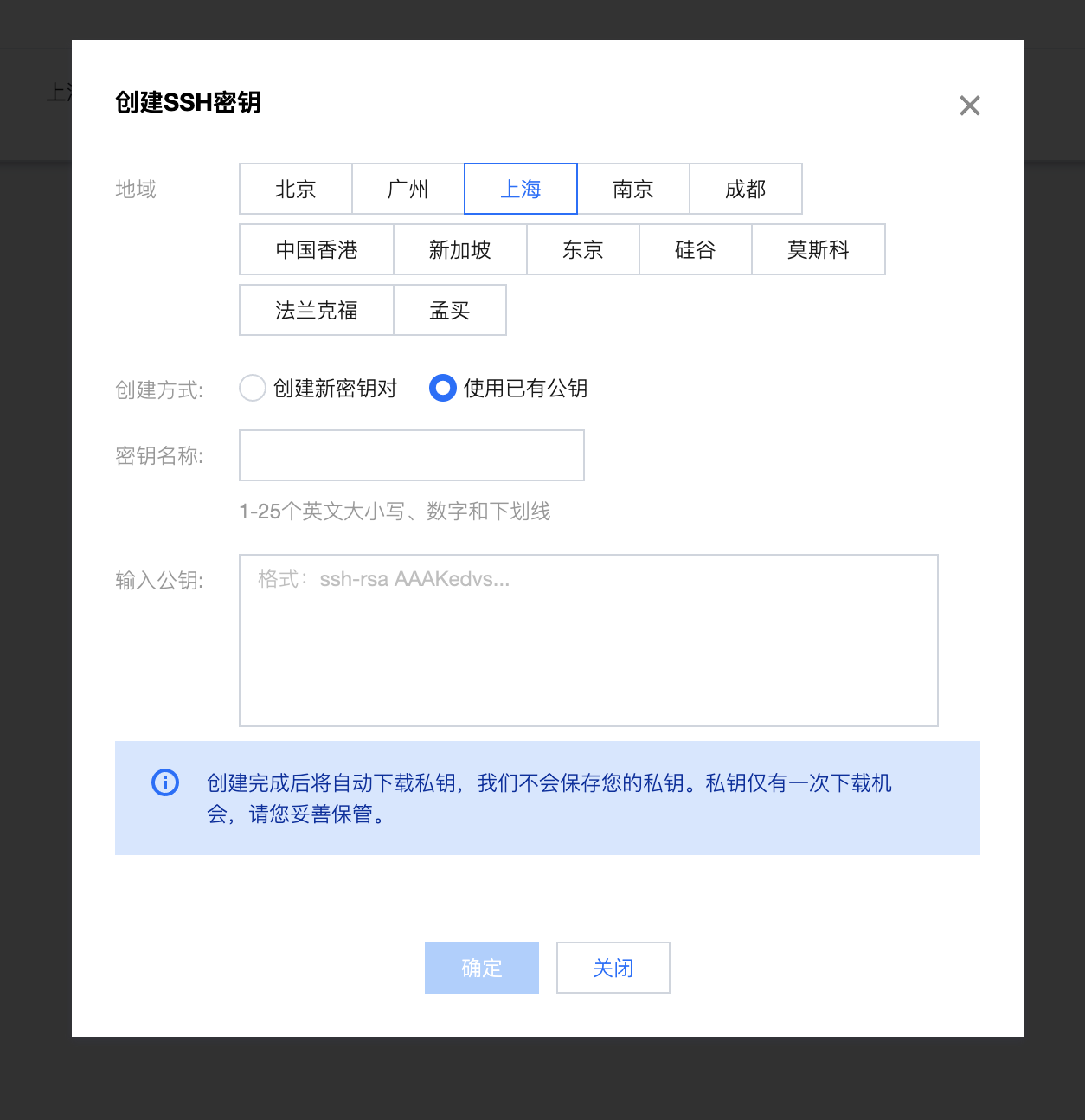Click the 密钥名称 input field
This screenshot has height=1120, width=1085.
coord(411,454)
